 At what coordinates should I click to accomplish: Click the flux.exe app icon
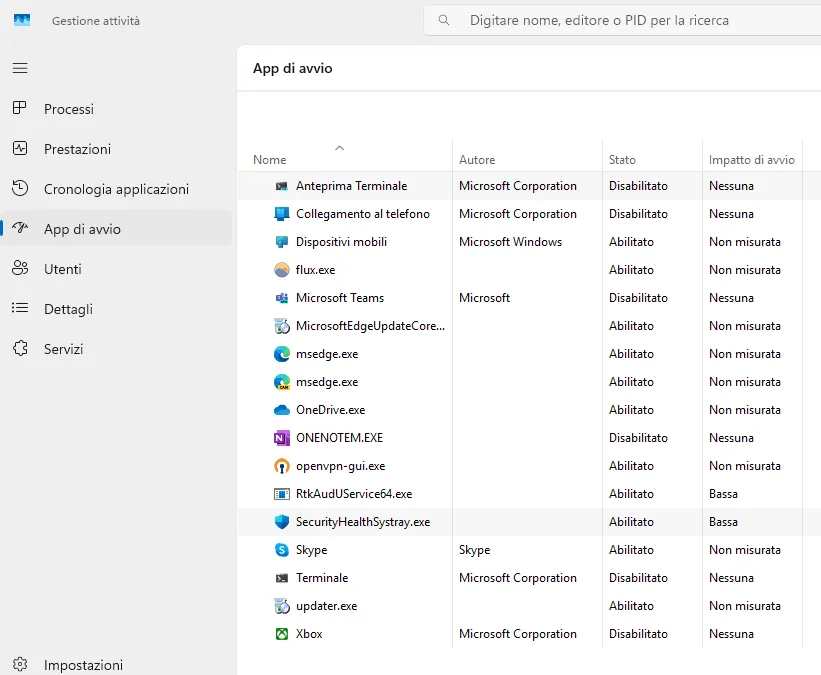pyautogui.click(x=282, y=269)
